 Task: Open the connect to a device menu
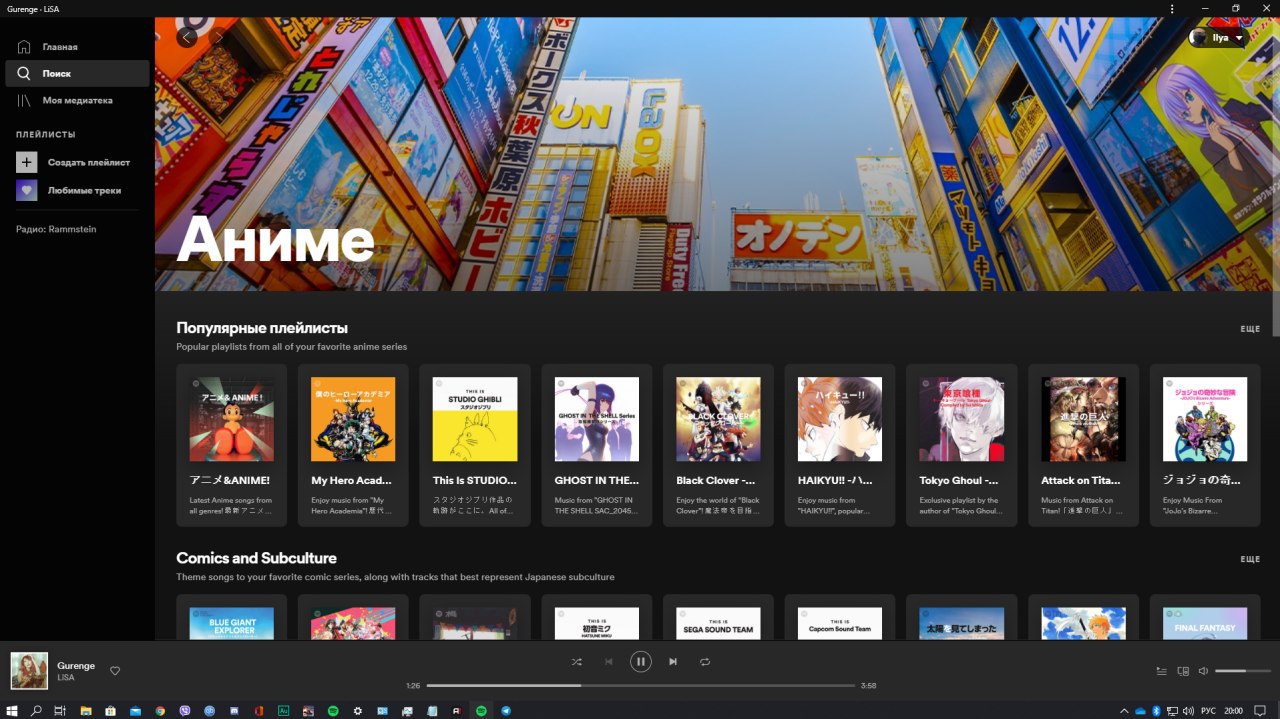(1183, 671)
